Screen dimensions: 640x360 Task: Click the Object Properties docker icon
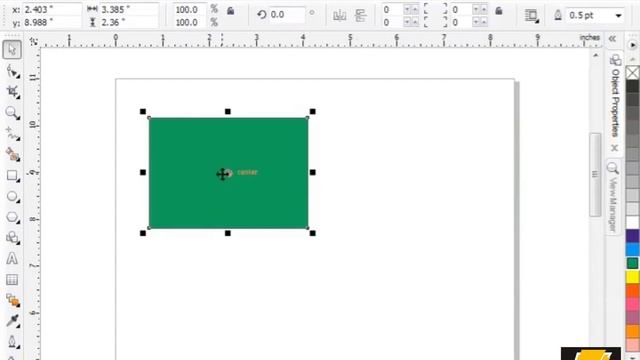pyautogui.click(x=615, y=60)
